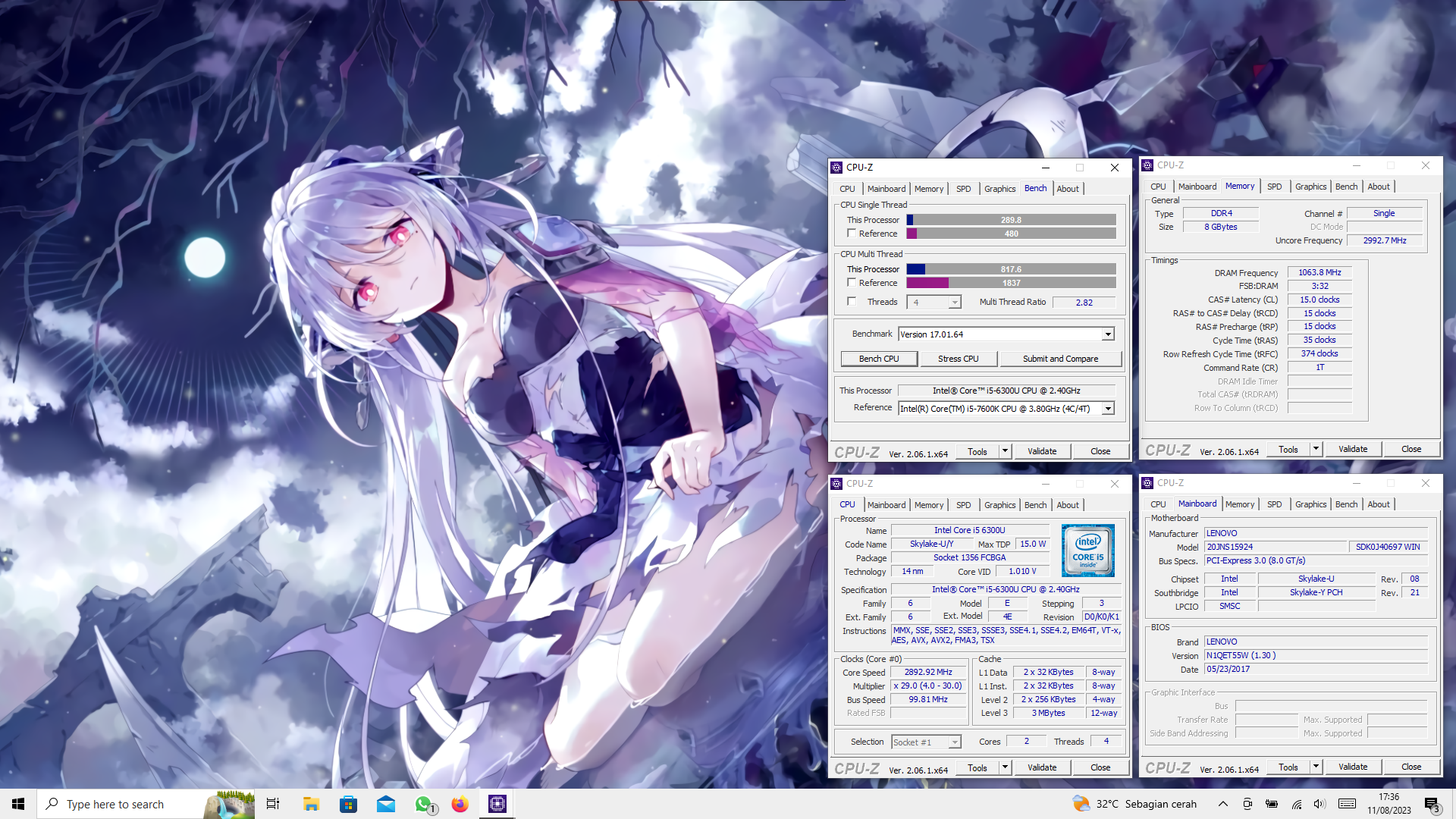Click CPU-Z title icon in Mainboard window
The height and width of the screenshot is (819, 1456).
pyautogui.click(x=1147, y=483)
